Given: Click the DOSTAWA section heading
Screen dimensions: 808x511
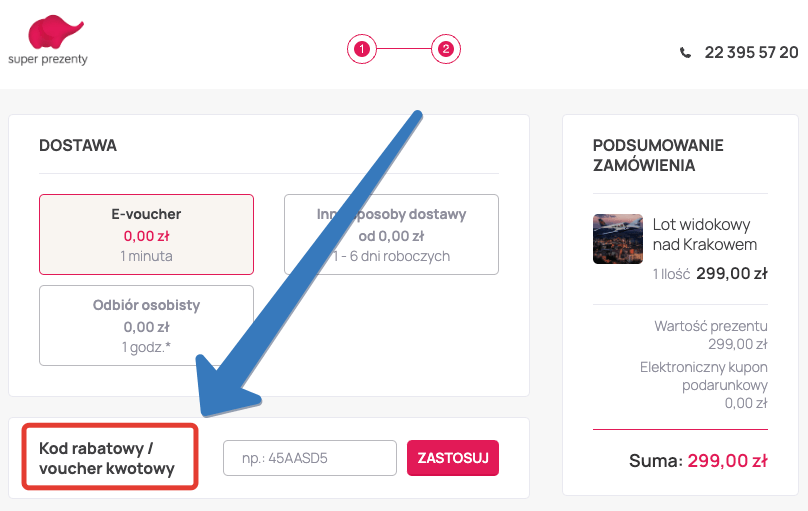Looking at the screenshot, I should pos(78,145).
